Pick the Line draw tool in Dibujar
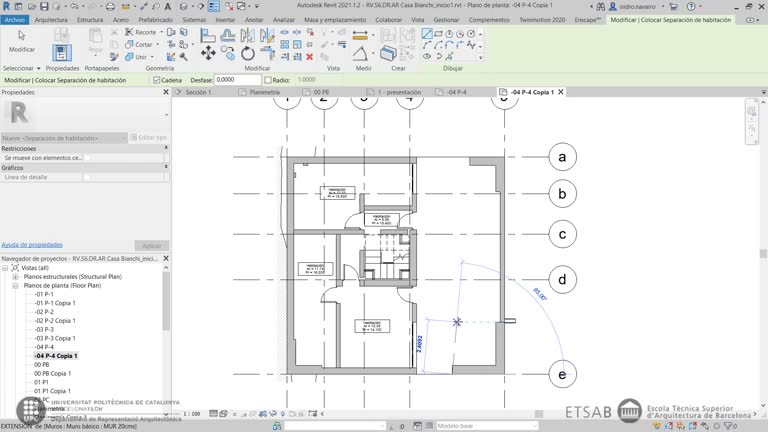Viewport: 768px width, 432px height. pos(428,33)
